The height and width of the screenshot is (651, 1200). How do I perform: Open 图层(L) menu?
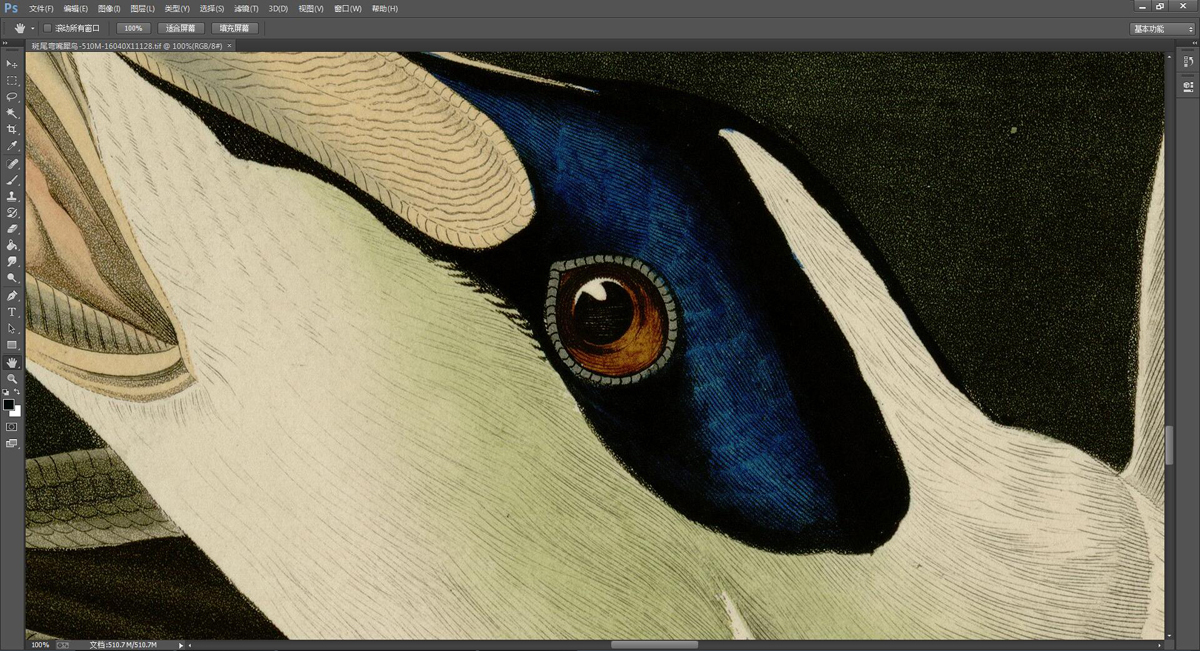pos(142,8)
